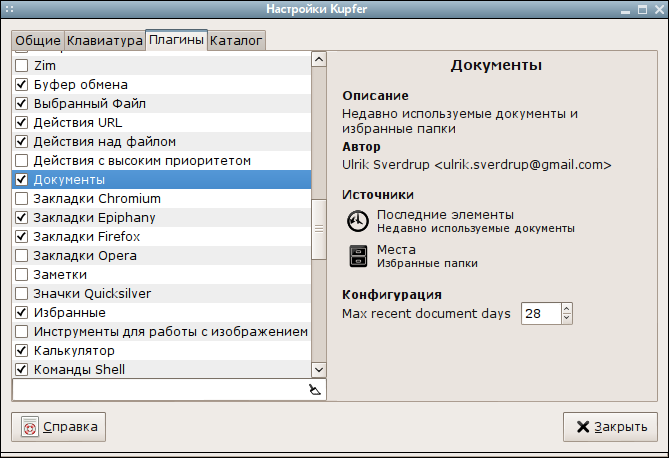Click the scrollbar down arrow in plugin list
Screen dimensions: 669x458
[x=319, y=370]
